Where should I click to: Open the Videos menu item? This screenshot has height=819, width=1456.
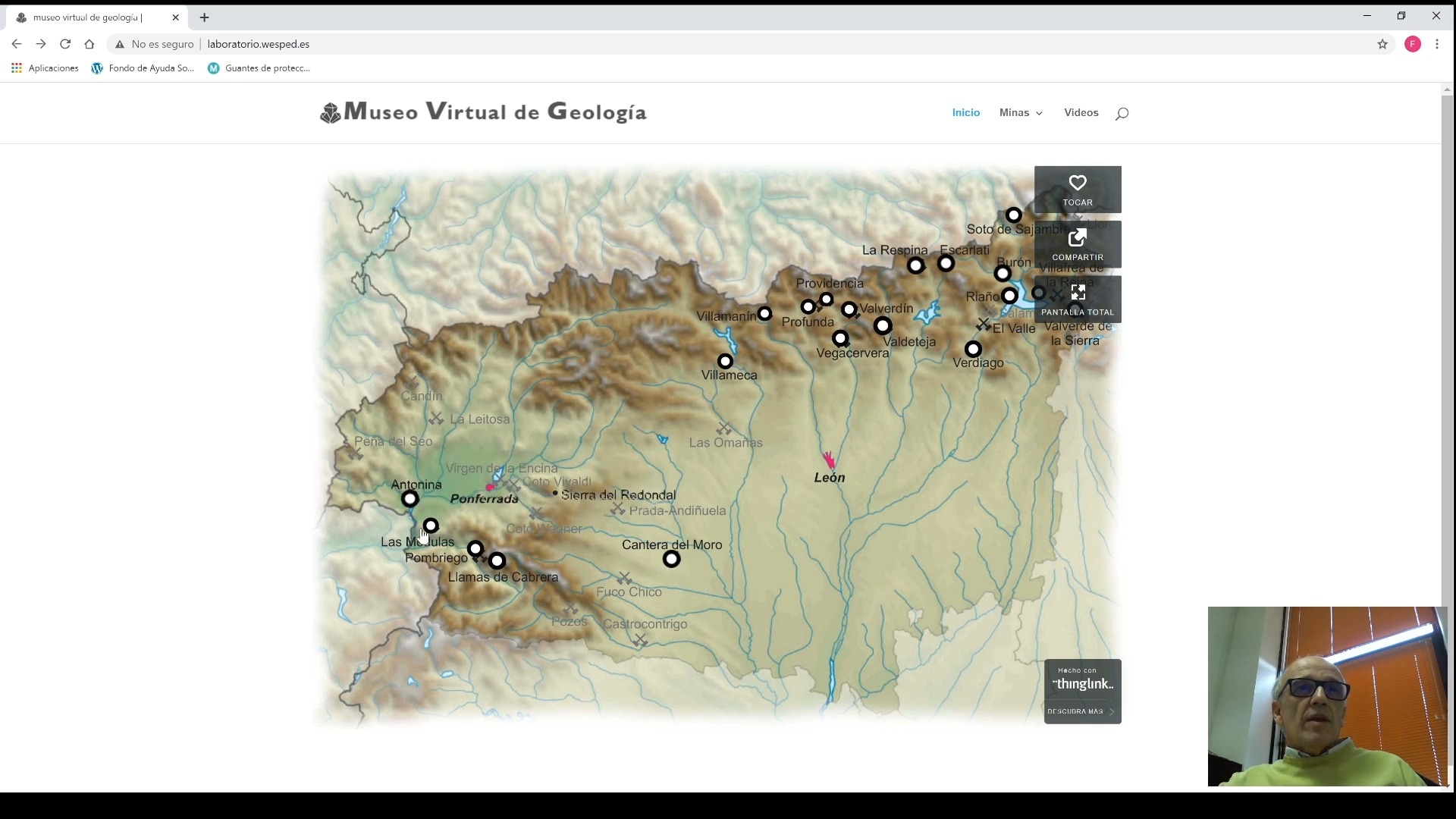[1081, 112]
